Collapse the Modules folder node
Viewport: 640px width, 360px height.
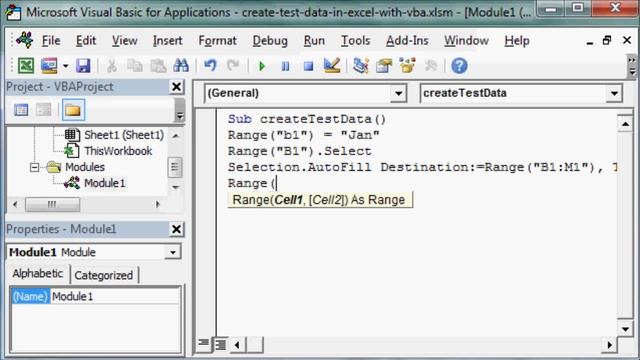coord(34,167)
